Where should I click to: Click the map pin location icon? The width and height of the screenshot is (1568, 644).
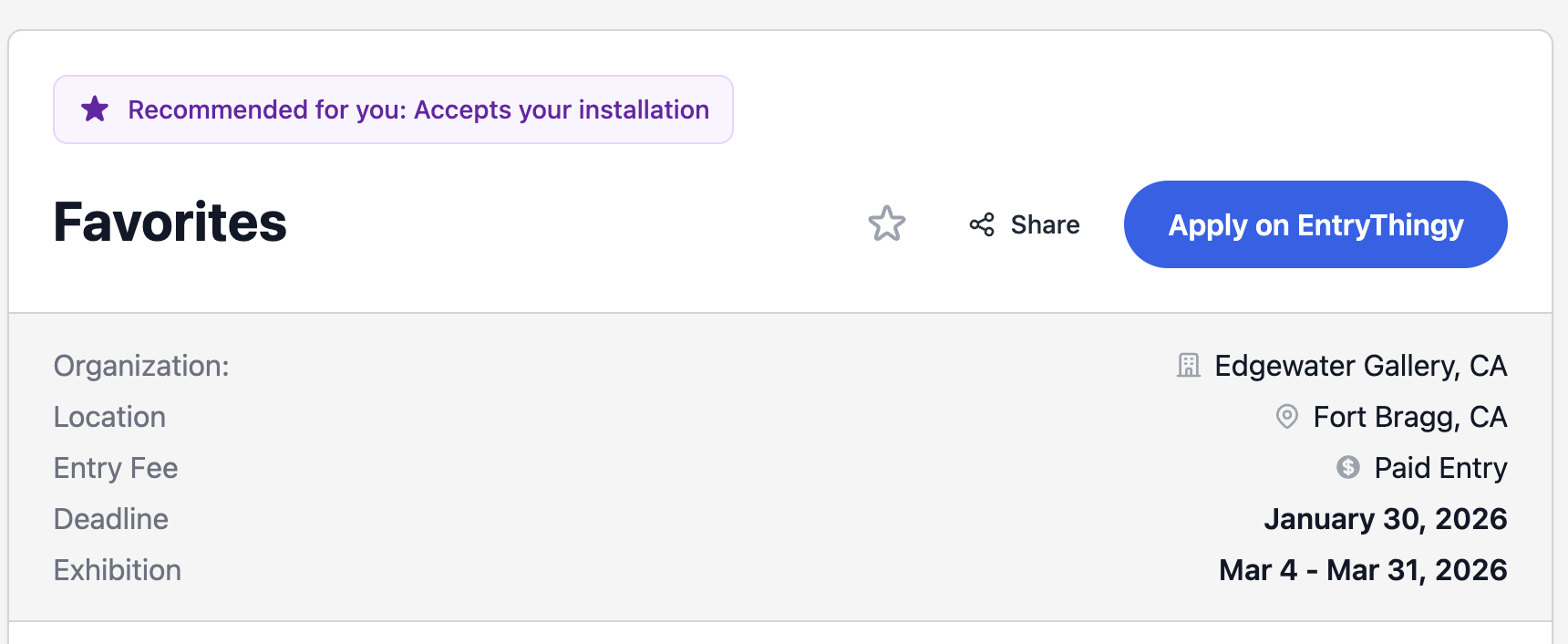[x=1286, y=417]
